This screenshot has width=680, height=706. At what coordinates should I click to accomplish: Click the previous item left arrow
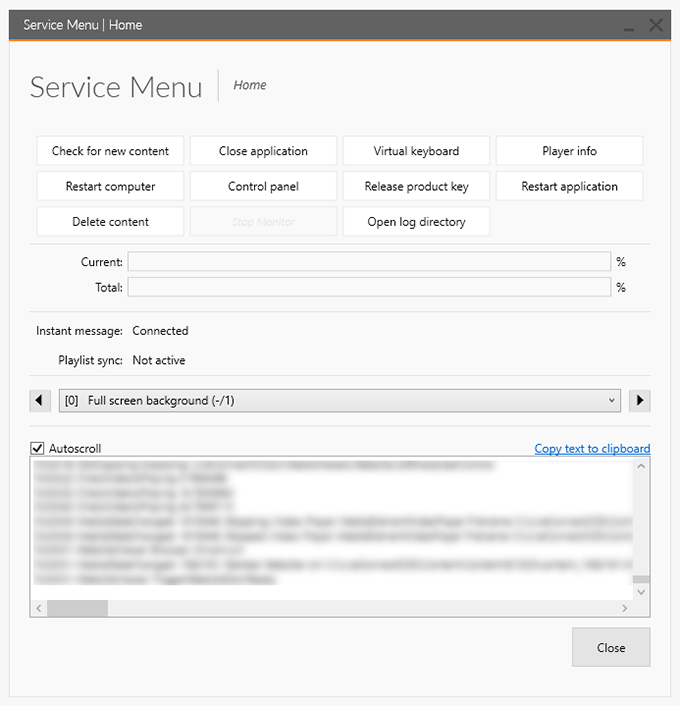(40, 401)
